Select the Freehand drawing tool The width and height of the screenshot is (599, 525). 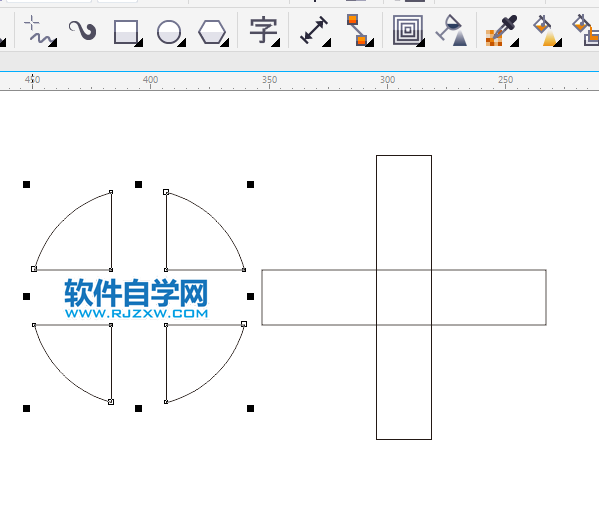(x=39, y=31)
